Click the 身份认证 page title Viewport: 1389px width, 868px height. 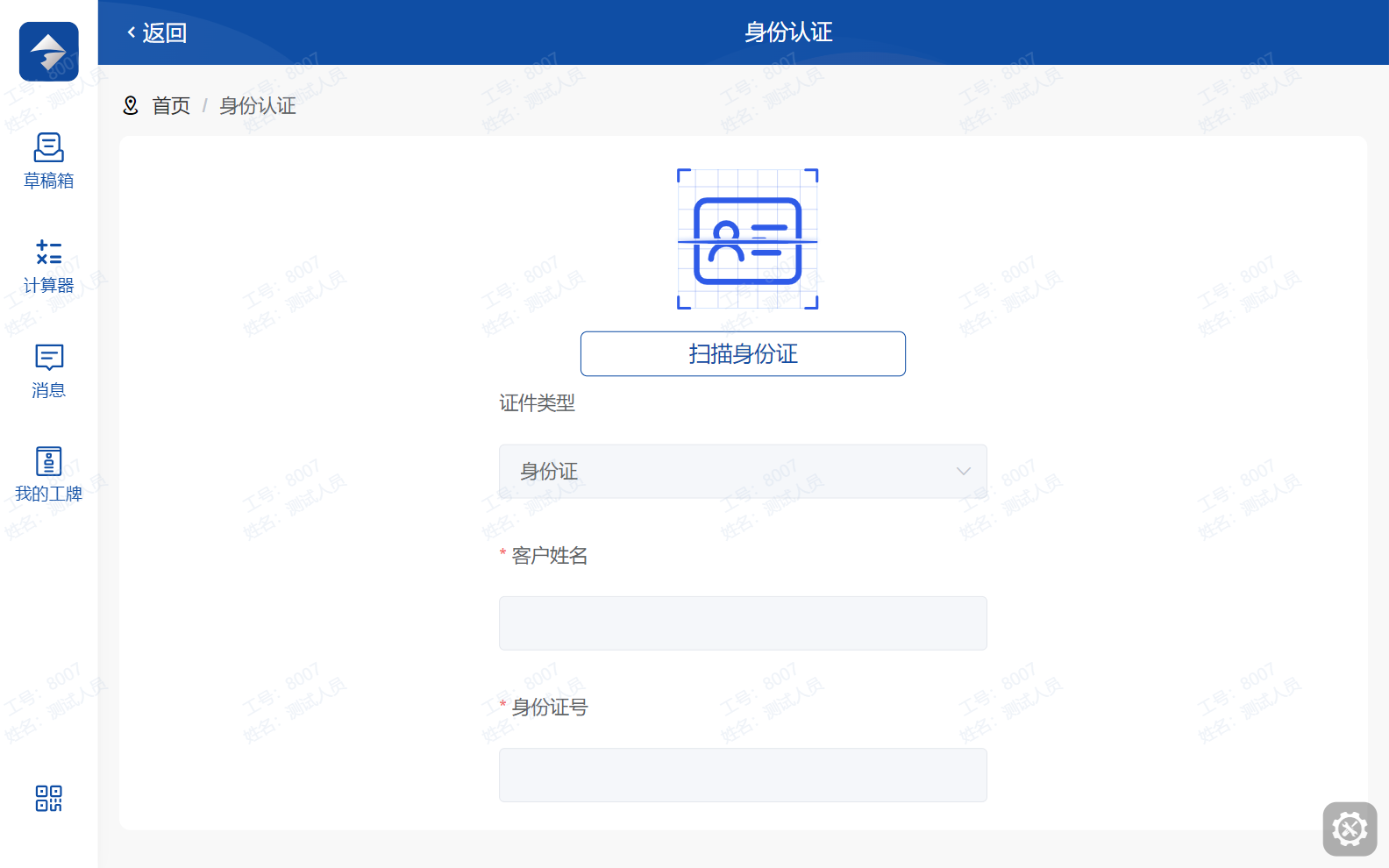(x=788, y=32)
